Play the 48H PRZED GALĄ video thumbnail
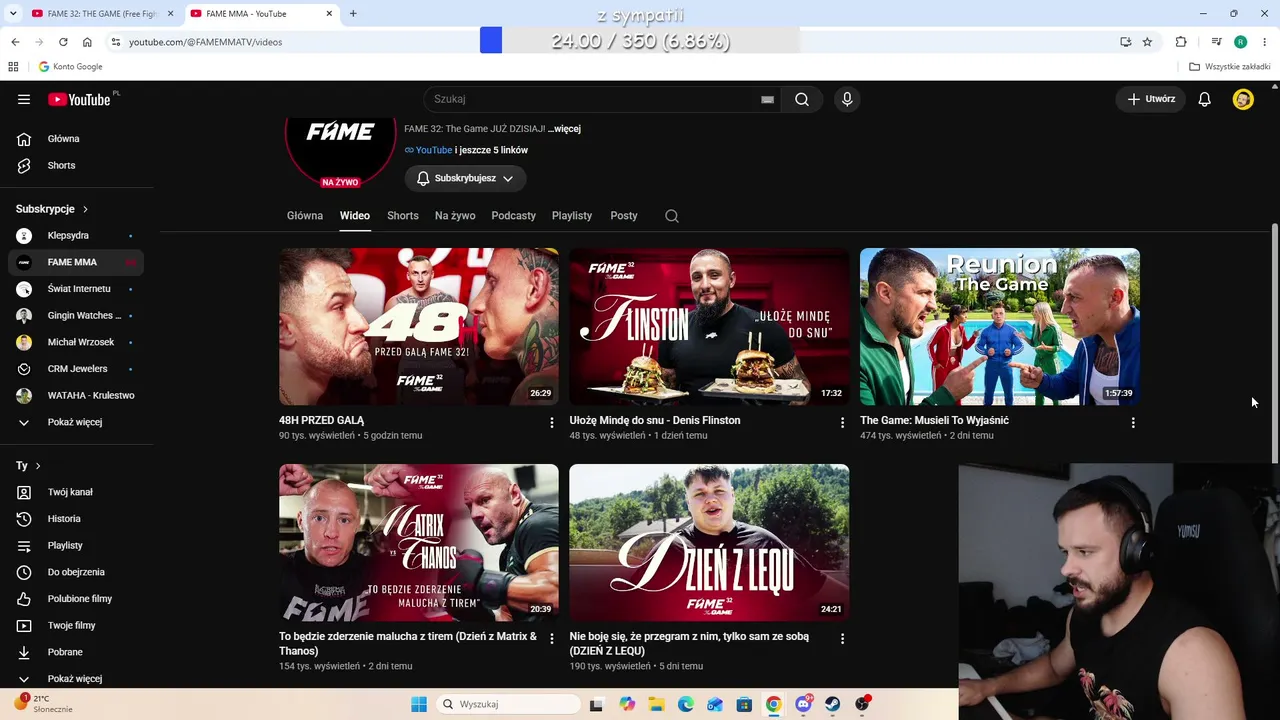This screenshot has width=1280, height=720. pyautogui.click(x=419, y=327)
